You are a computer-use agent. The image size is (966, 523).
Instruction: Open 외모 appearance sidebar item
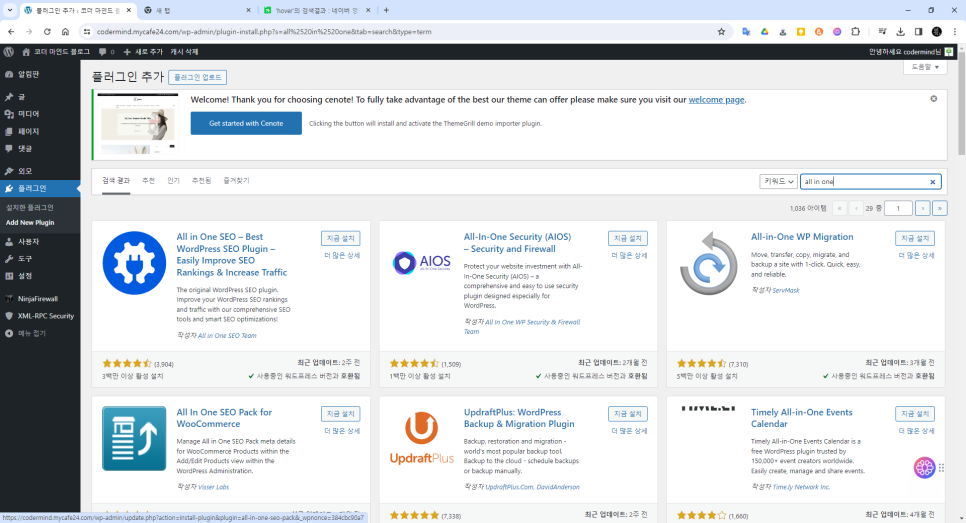pos(40,171)
